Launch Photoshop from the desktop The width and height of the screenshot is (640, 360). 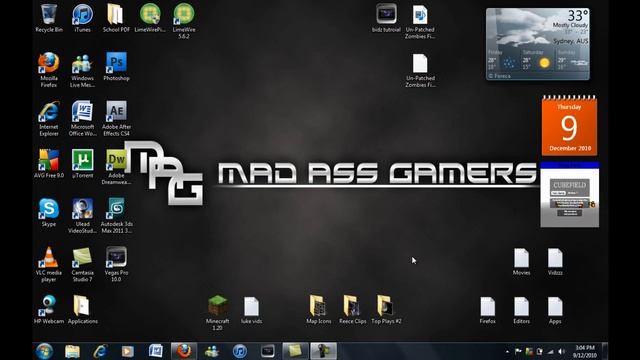point(116,66)
